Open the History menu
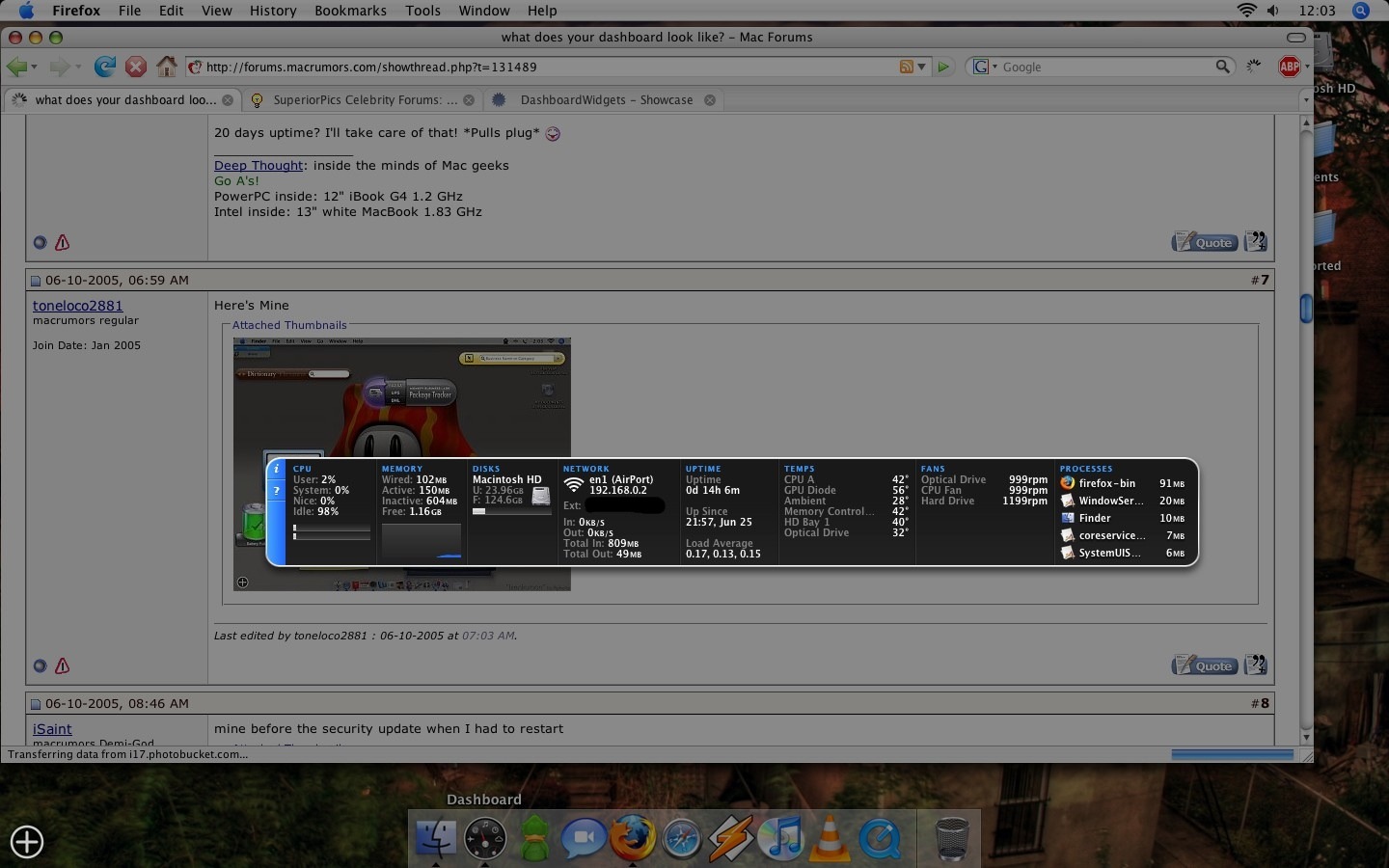The image size is (1389, 868). coord(273,11)
